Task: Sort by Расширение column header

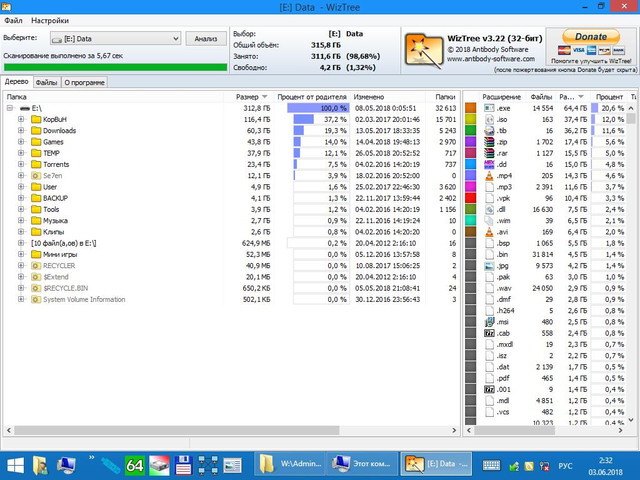Action: [501, 97]
